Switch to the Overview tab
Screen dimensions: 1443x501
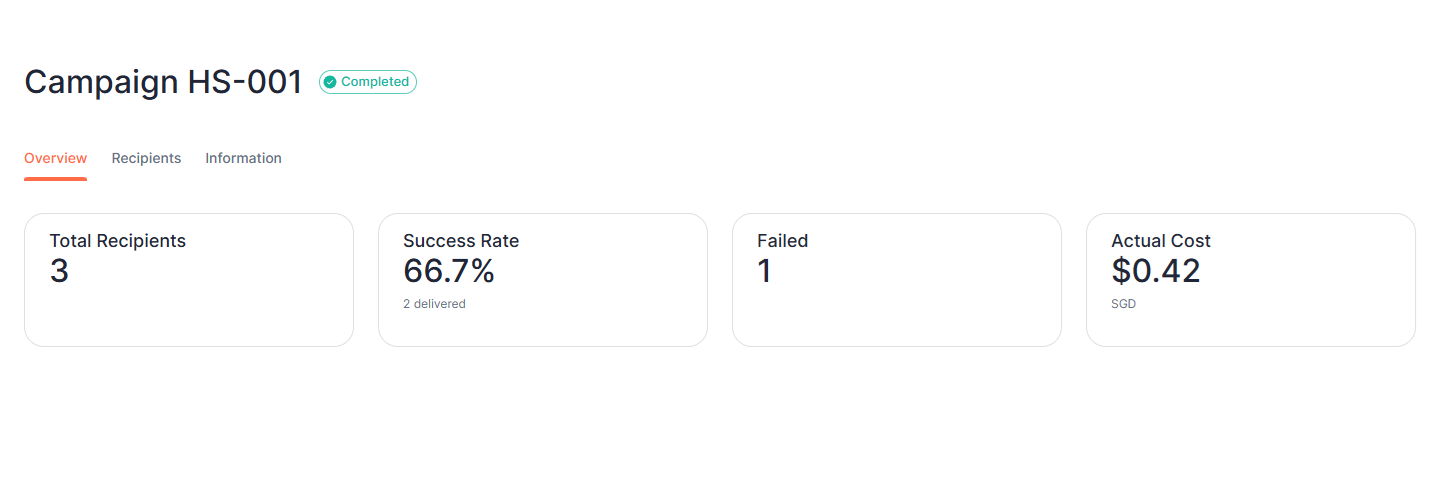55,158
